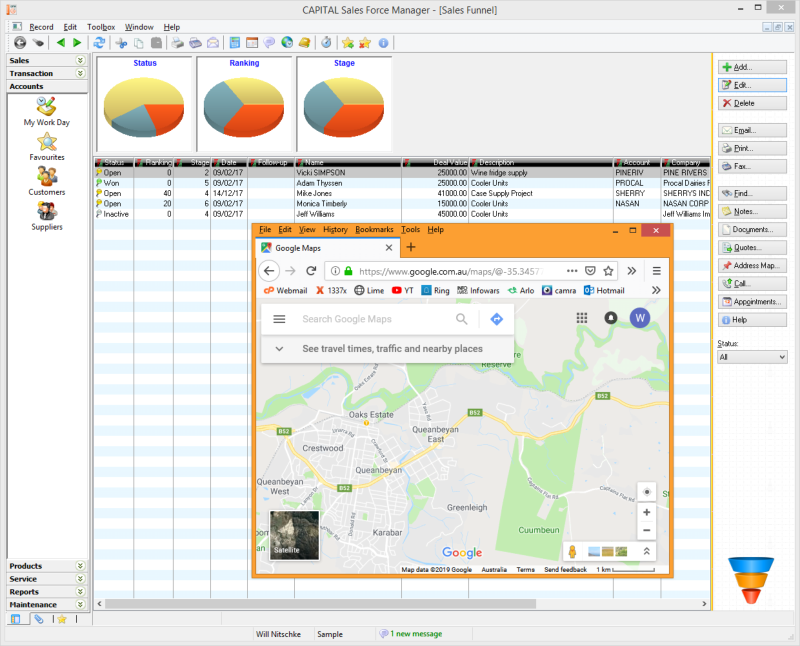Screen dimensions: 800x646
Task: Click the Pegman Street View icon
Action: [x=572, y=552]
